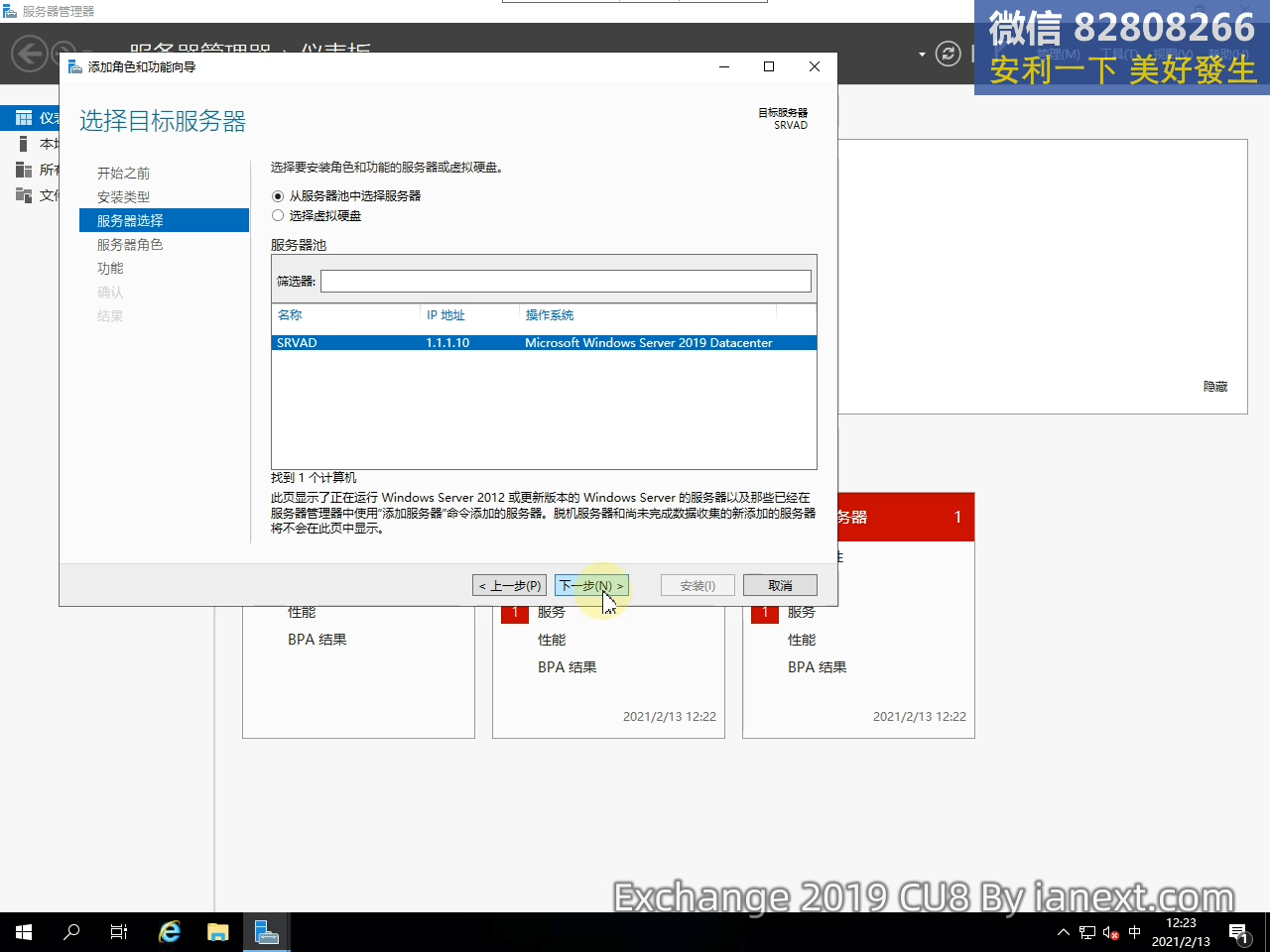Image resolution: width=1270 pixels, height=952 pixels.
Task: Select the file services icon in the sidebar
Action: tap(24, 195)
